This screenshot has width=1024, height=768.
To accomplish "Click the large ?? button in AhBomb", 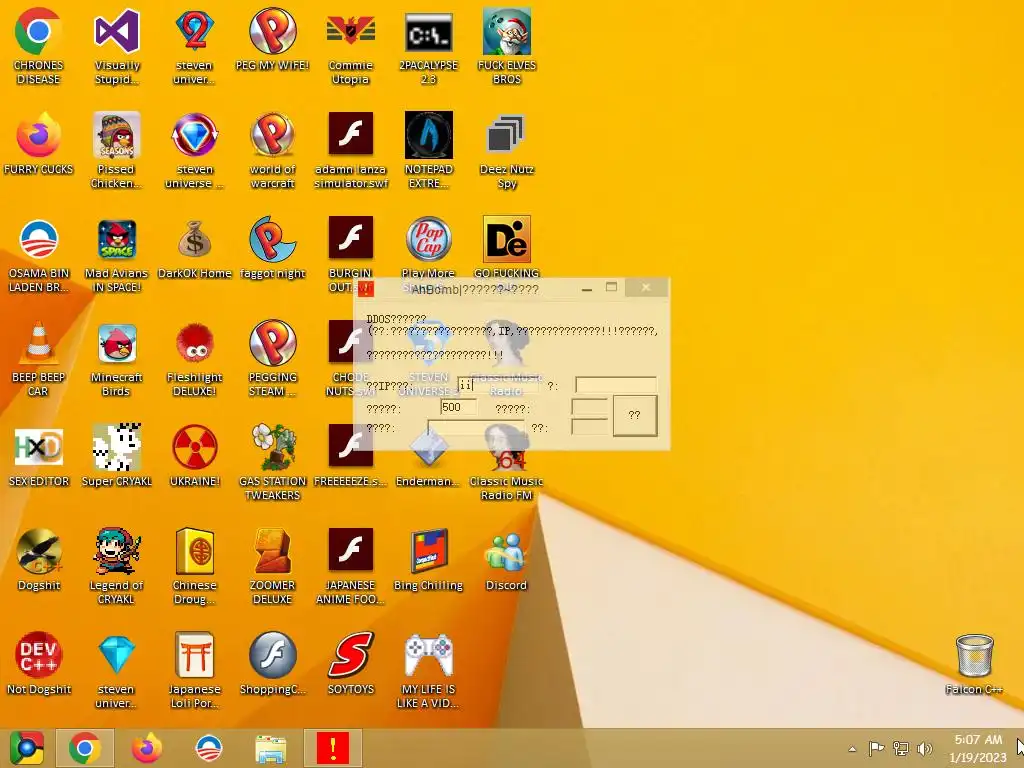I will click(635, 415).
